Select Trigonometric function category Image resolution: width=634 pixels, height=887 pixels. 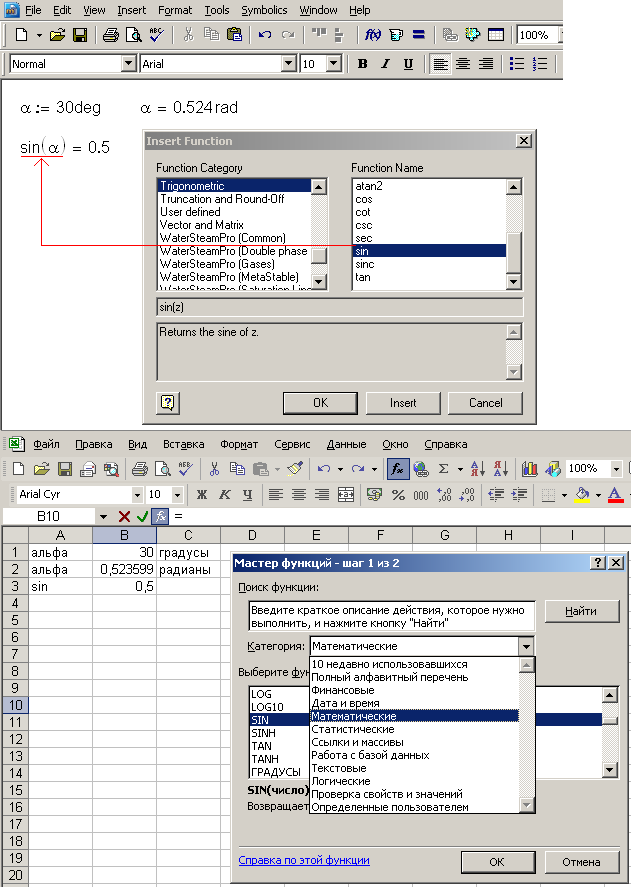[x=234, y=186]
